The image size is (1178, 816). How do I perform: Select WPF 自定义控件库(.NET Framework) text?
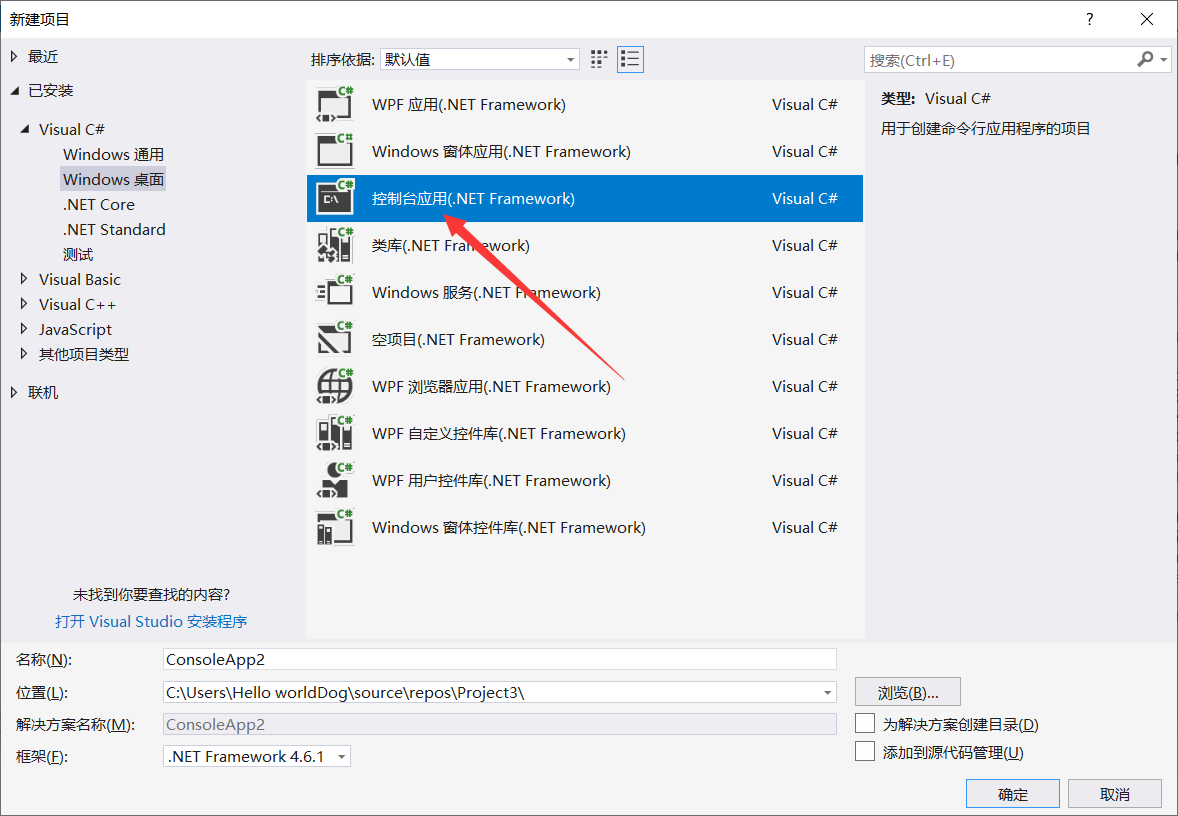[x=499, y=434]
